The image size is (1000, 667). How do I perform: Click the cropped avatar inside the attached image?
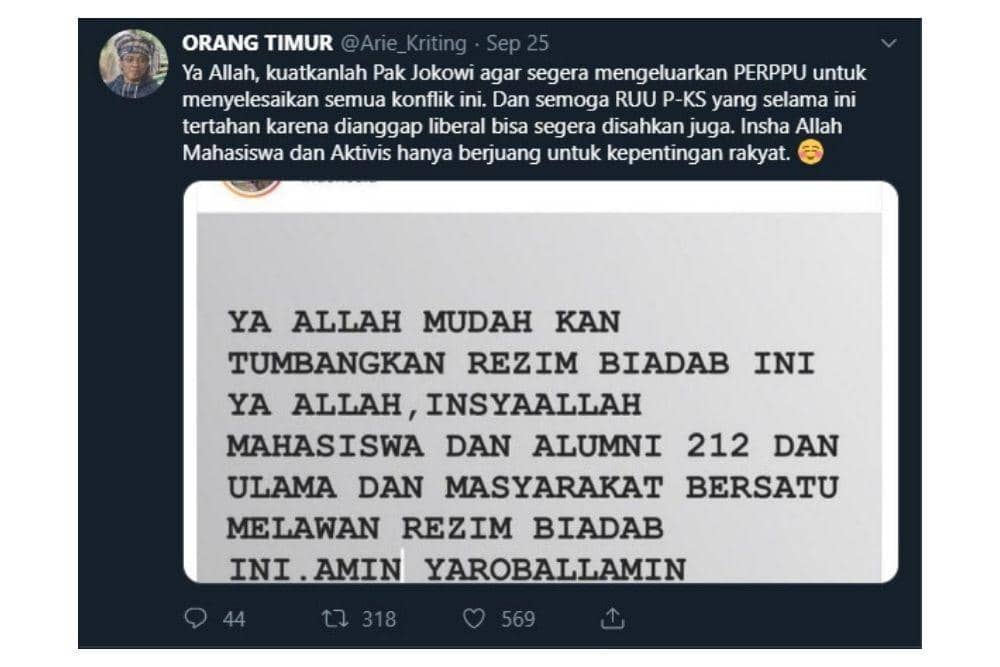(x=251, y=187)
